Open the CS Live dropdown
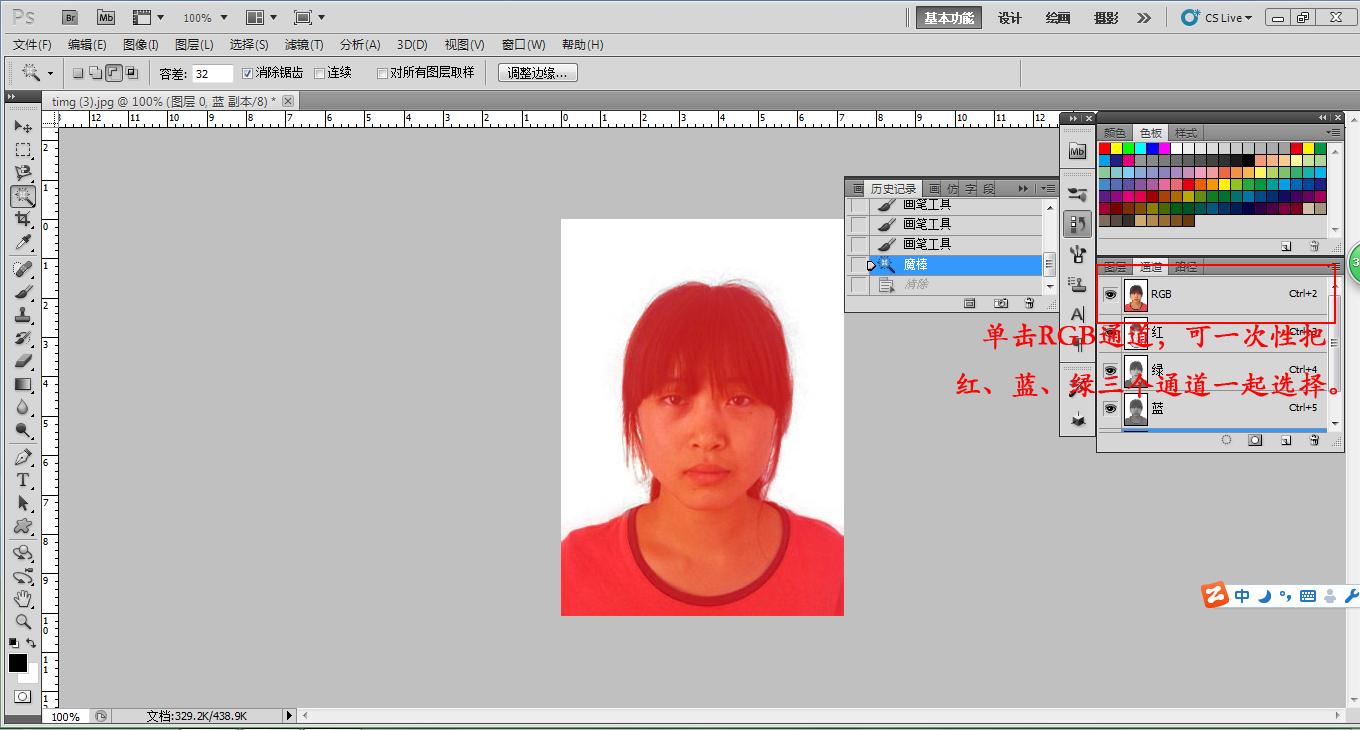 click(x=1217, y=18)
